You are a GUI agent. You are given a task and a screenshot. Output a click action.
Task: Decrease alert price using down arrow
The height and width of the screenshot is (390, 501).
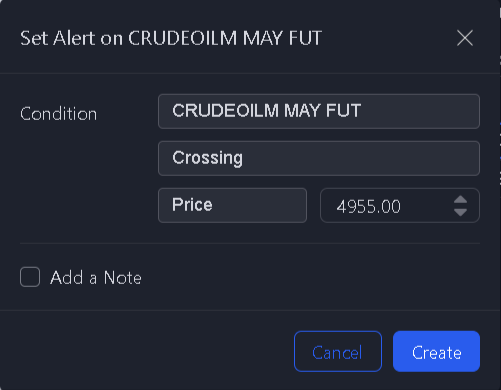click(460, 212)
